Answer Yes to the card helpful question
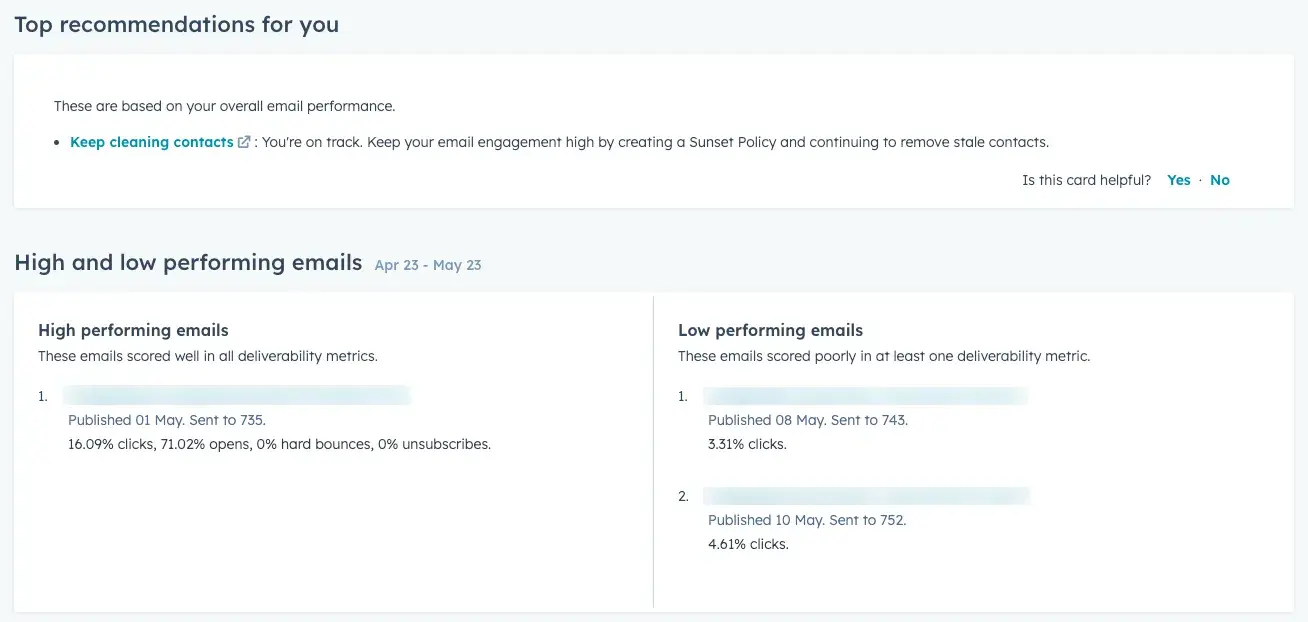 coord(1178,180)
